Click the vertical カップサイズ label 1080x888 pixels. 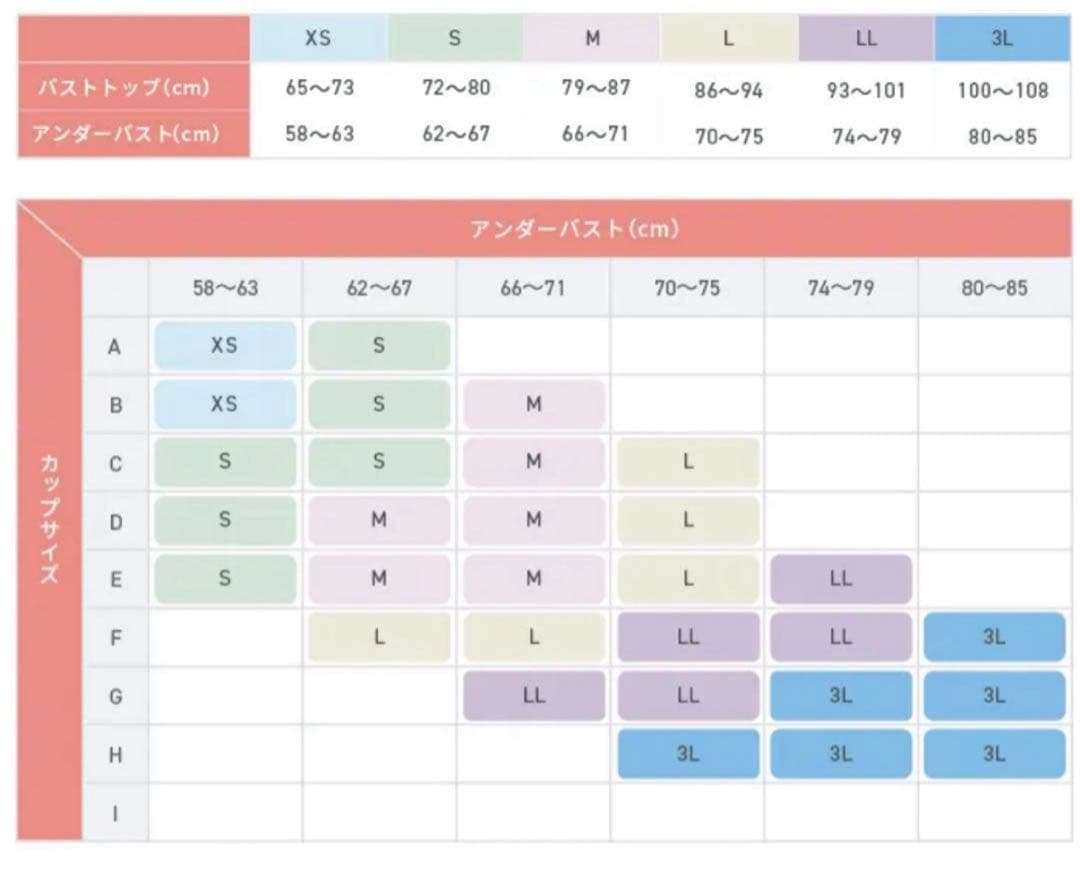click(x=49, y=518)
